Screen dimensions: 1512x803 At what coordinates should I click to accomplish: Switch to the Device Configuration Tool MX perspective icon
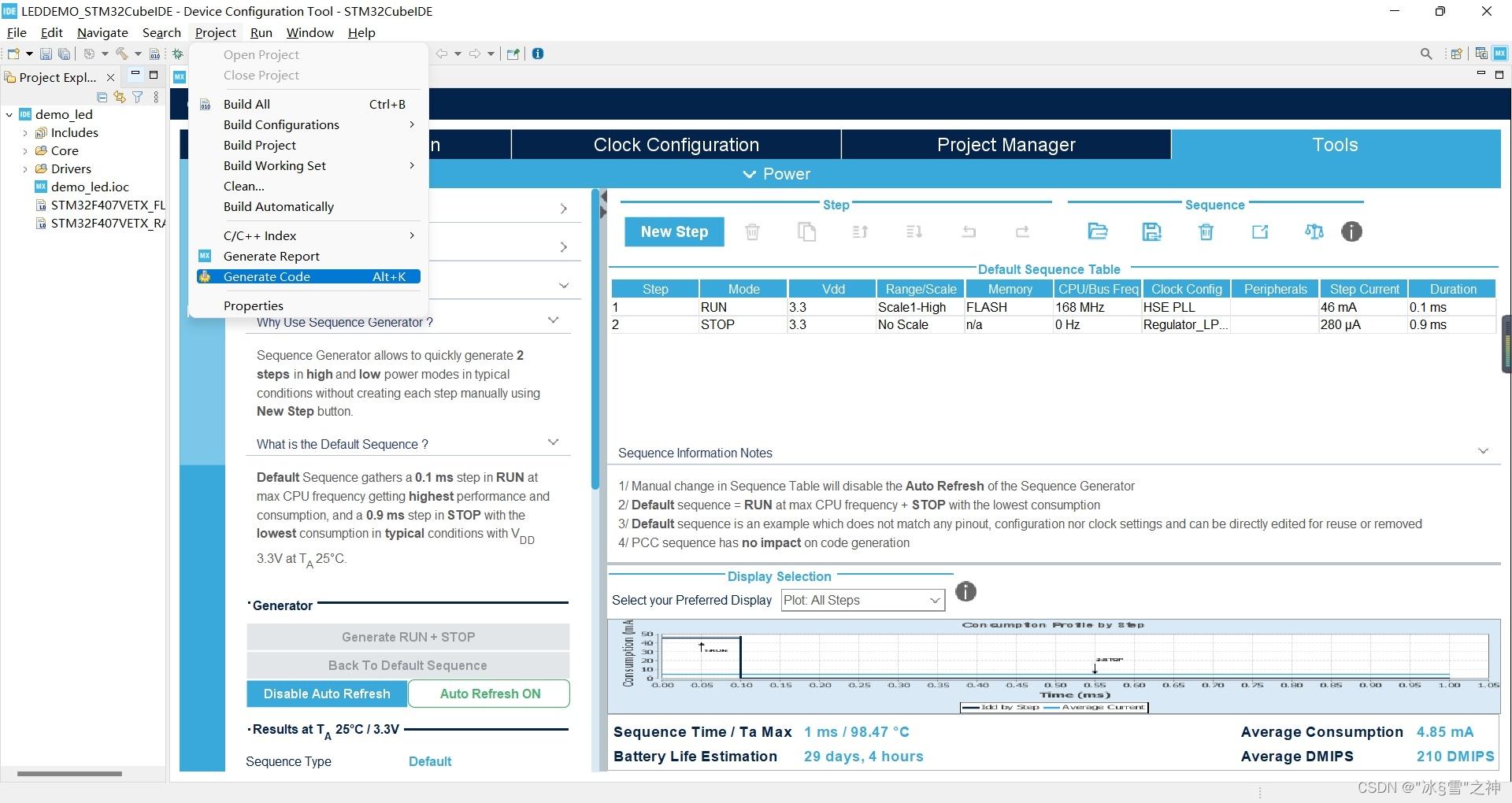click(1500, 54)
